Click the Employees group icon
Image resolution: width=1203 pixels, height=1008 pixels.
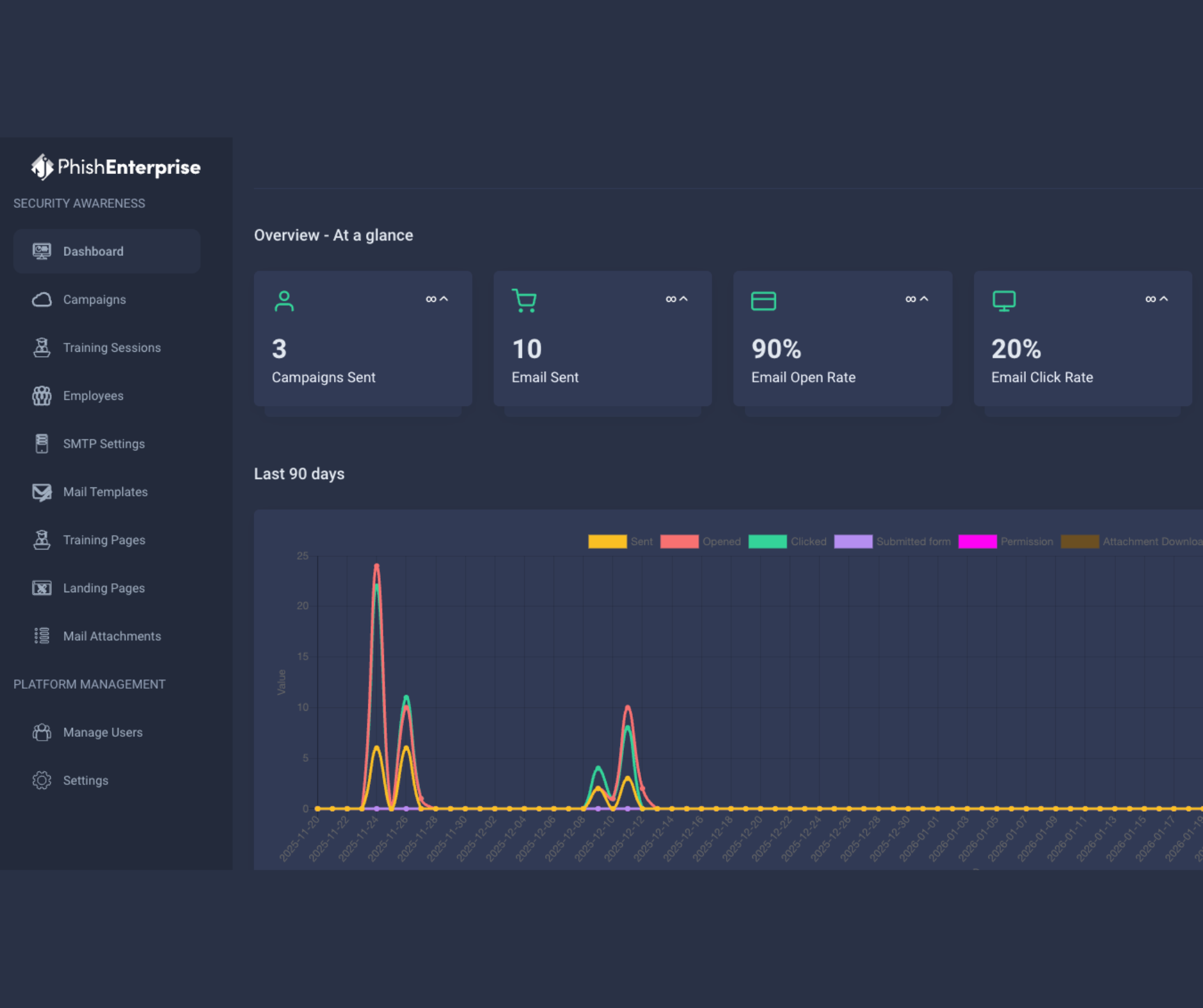pos(41,395)
